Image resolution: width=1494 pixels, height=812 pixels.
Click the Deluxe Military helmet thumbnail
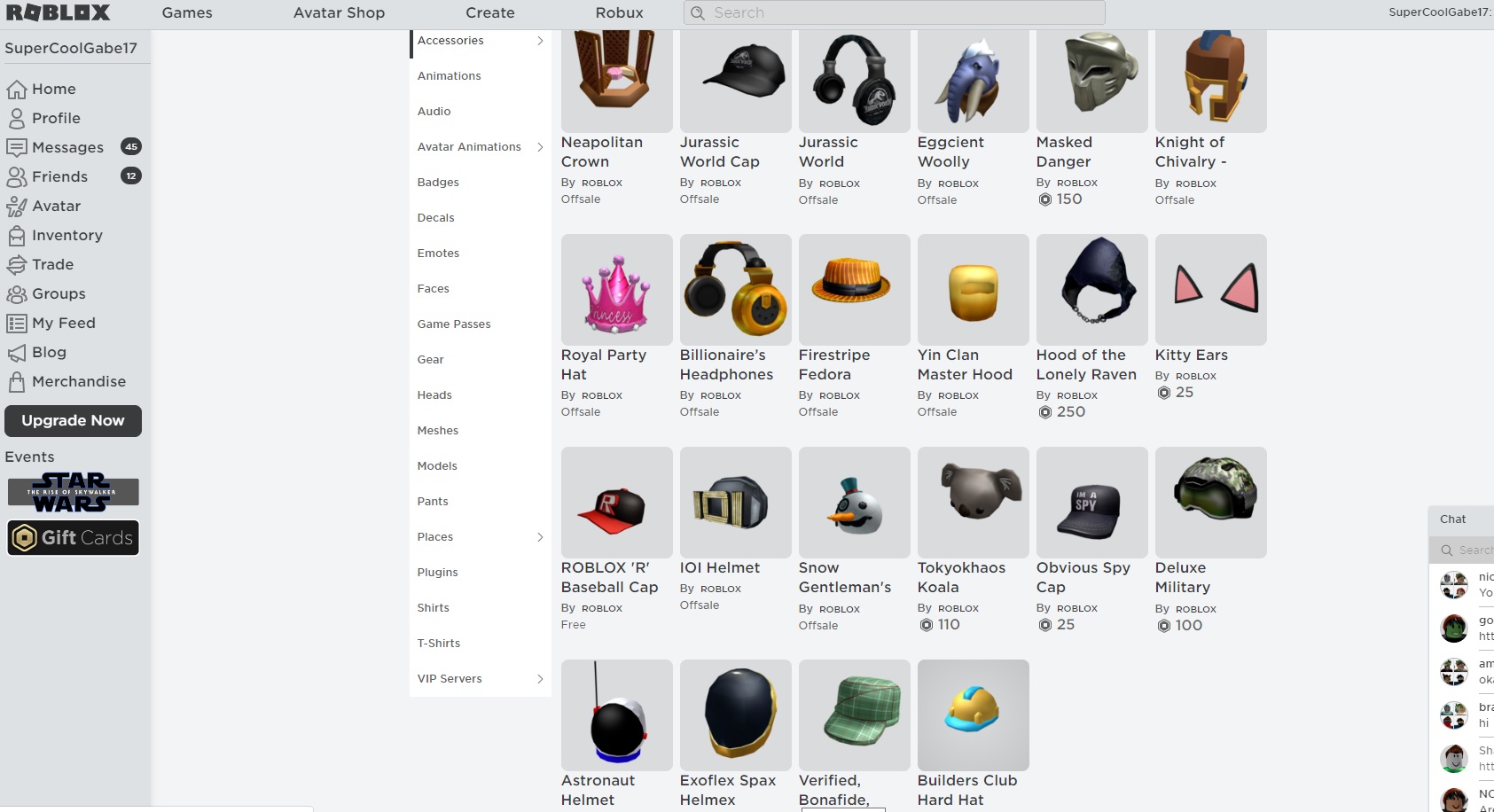(x=1211, y=503)
